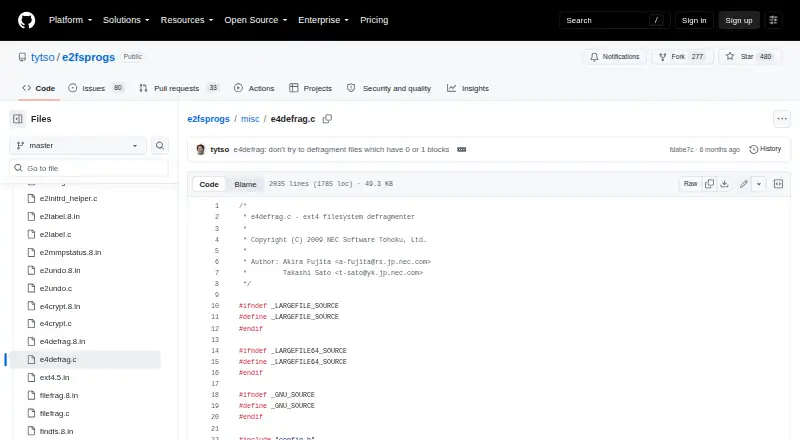This screenshot has width=800, height=440.
Task: Open ext4.5.in in file tree
Action: point(55,377)
